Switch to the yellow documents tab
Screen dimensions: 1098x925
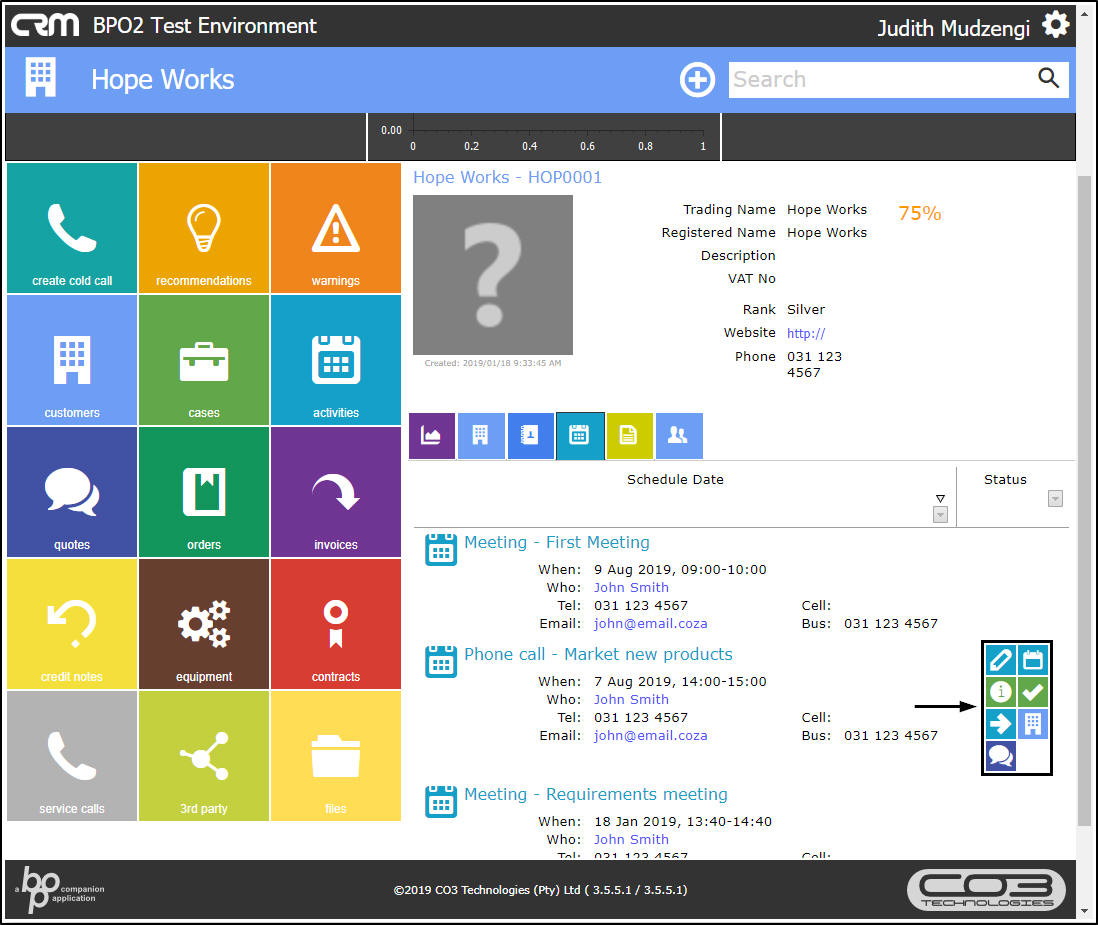tap(630, 436)
